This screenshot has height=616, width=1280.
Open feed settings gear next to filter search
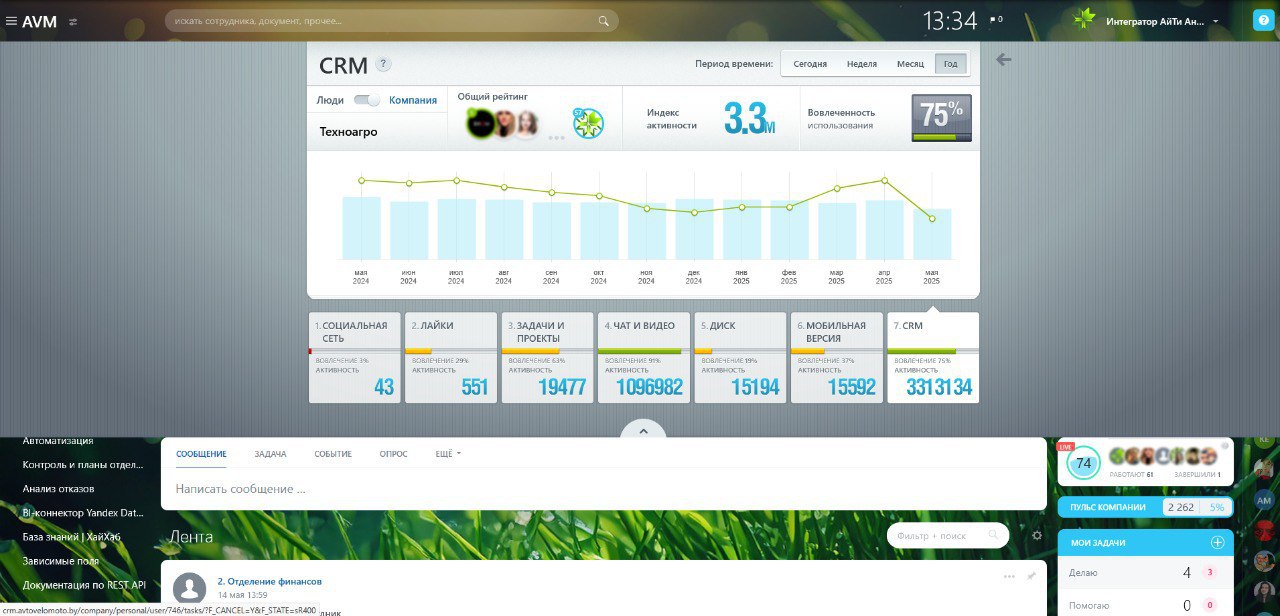tap(1036, 536)
